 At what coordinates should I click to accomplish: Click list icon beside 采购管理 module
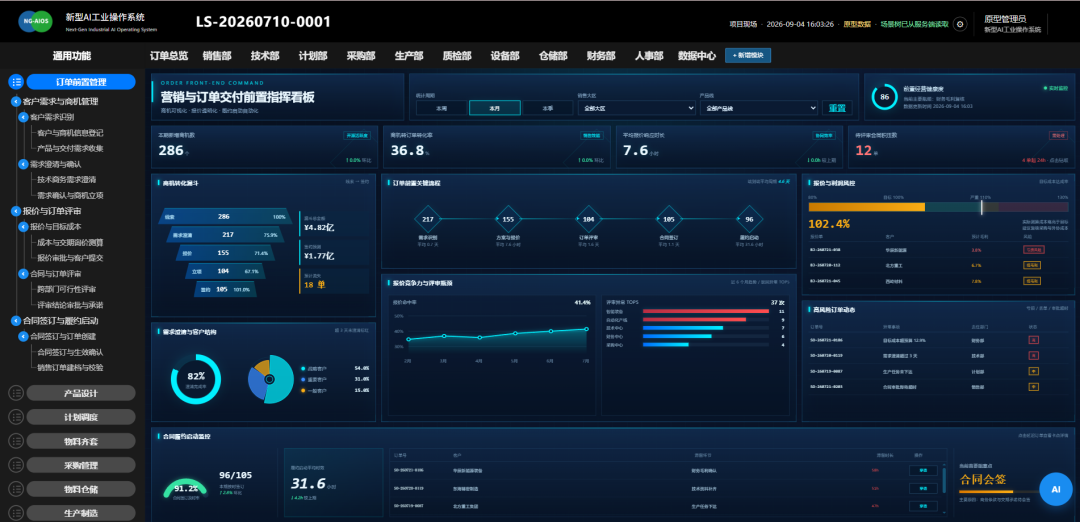tap(17, 466)
